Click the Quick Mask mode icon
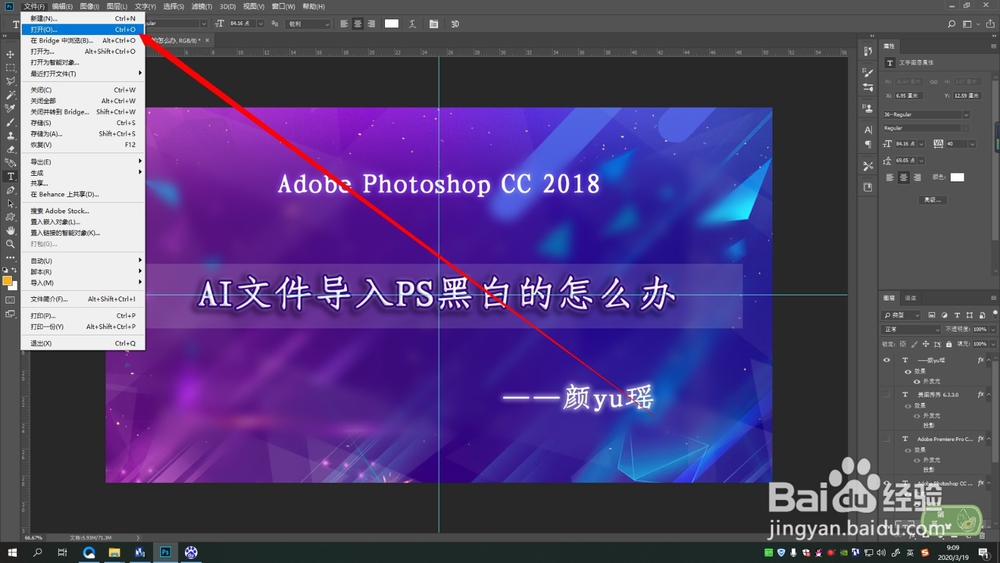Image resolution: width=1000 pixels, height=563 pixels. 10,300
